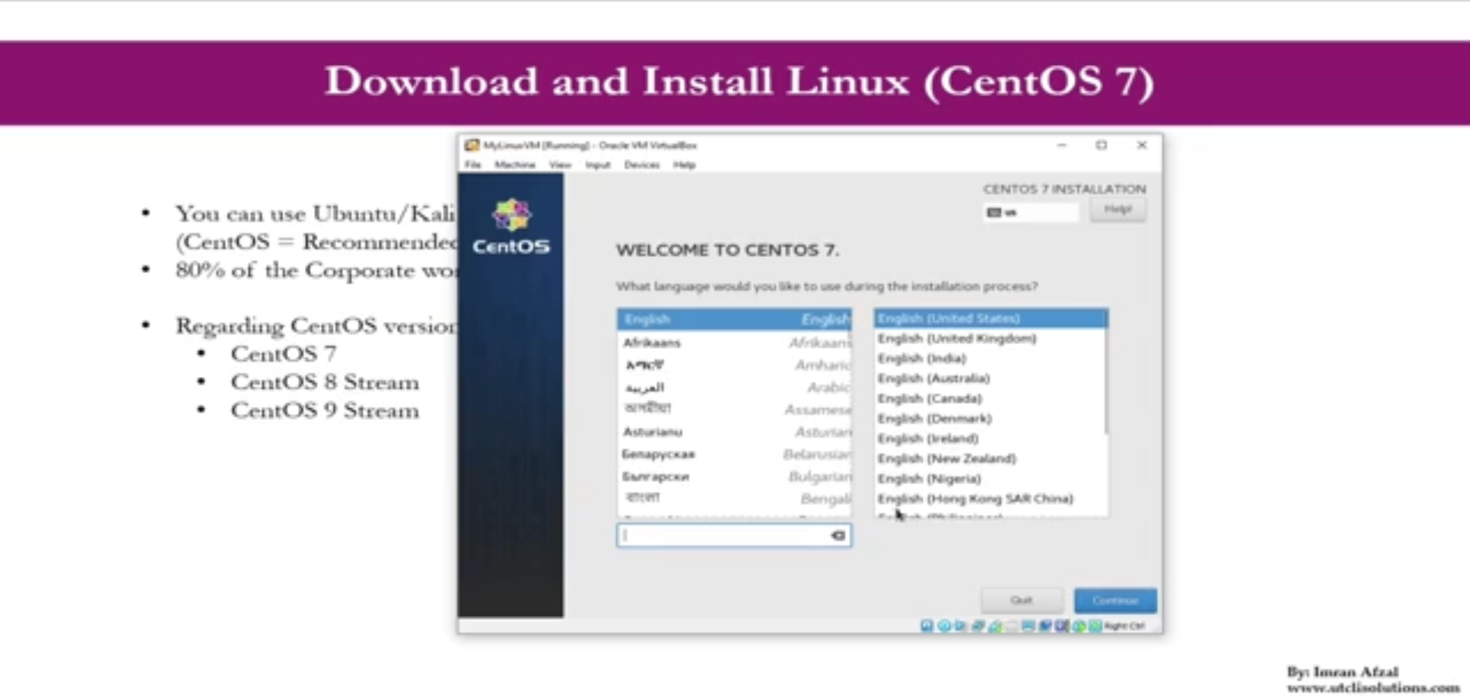Viewport: 1470px width, 698px height.
Task: Select English (Ireland) locale
Action: (x=990, y=438)
